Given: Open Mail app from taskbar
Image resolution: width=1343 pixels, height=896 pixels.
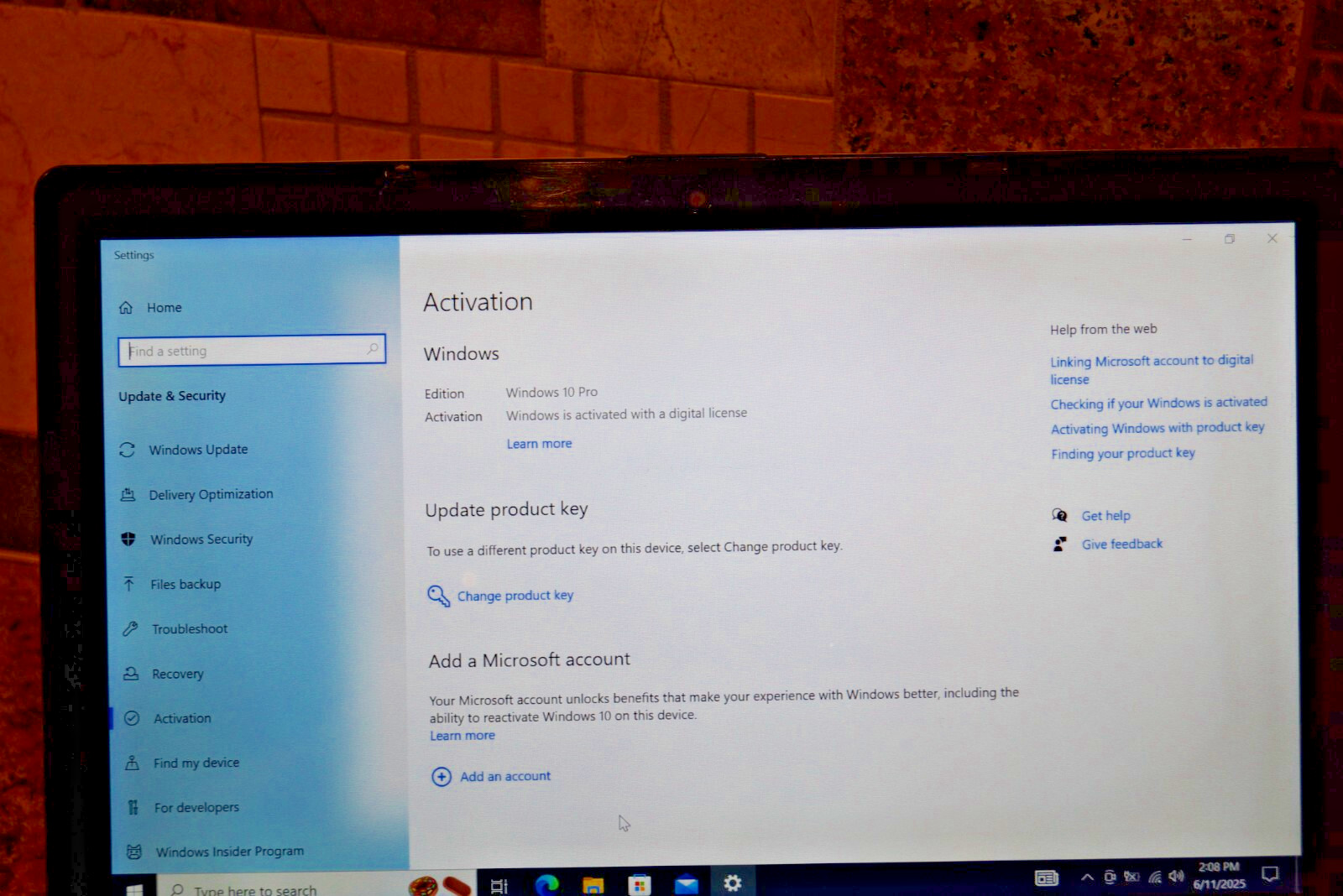Looking at the screenshot, I should coord(687,883).
